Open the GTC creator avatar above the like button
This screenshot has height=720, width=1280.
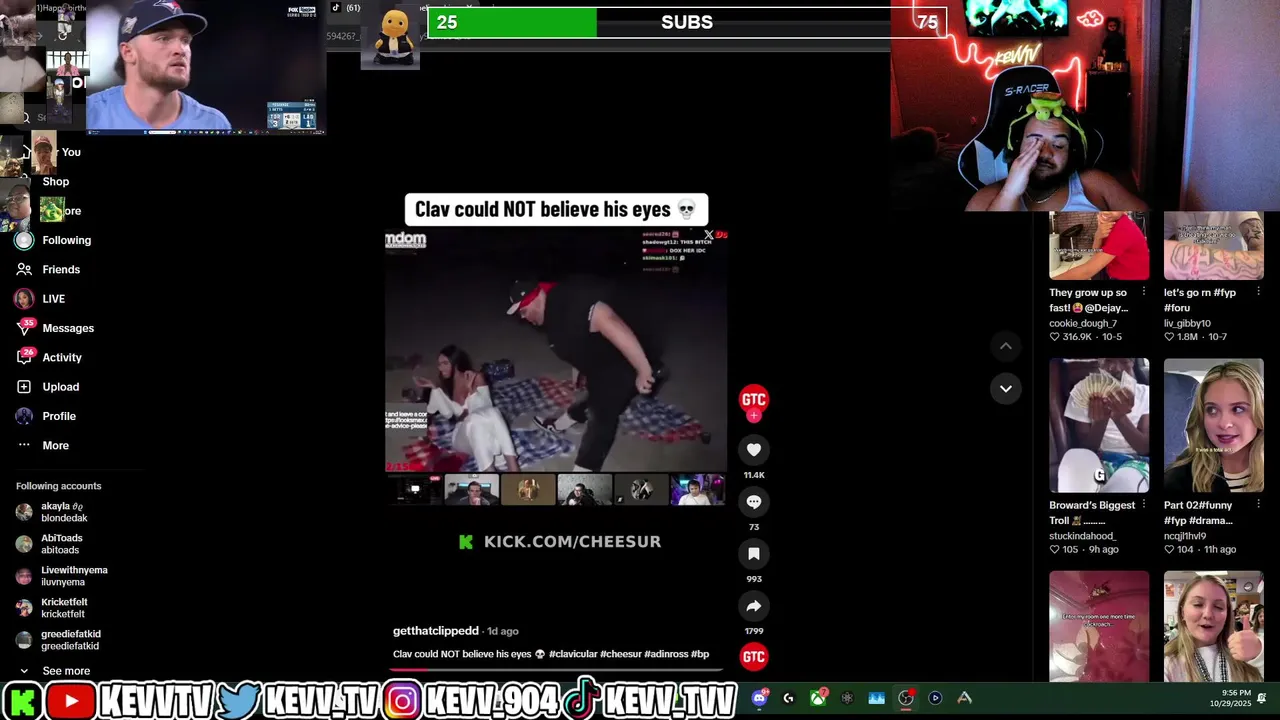[x=754, y=399]
